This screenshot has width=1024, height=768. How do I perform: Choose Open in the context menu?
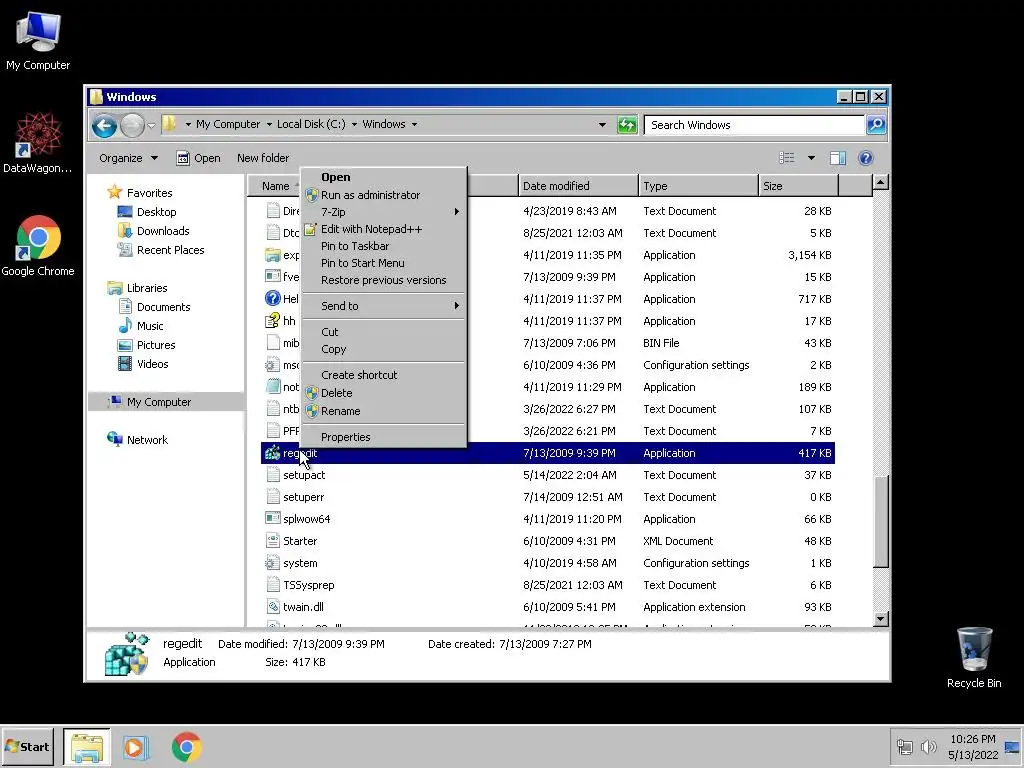tap(383, 177)
